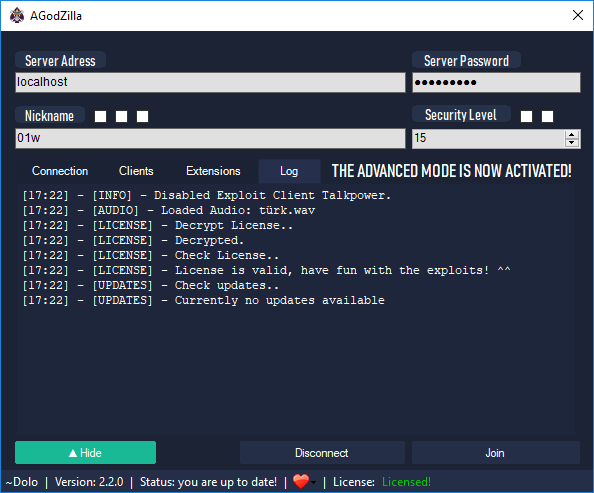Click the Security Level label
The height and width of the screenshot is (493, 594).
(461, 115)
